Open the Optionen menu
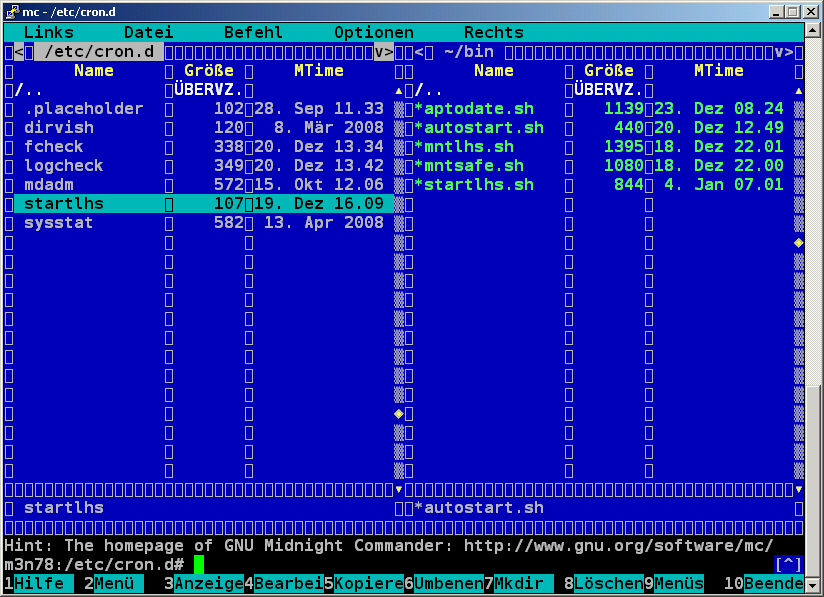The image size is (824, 597). pyautogui.click(x=373, y=33)
